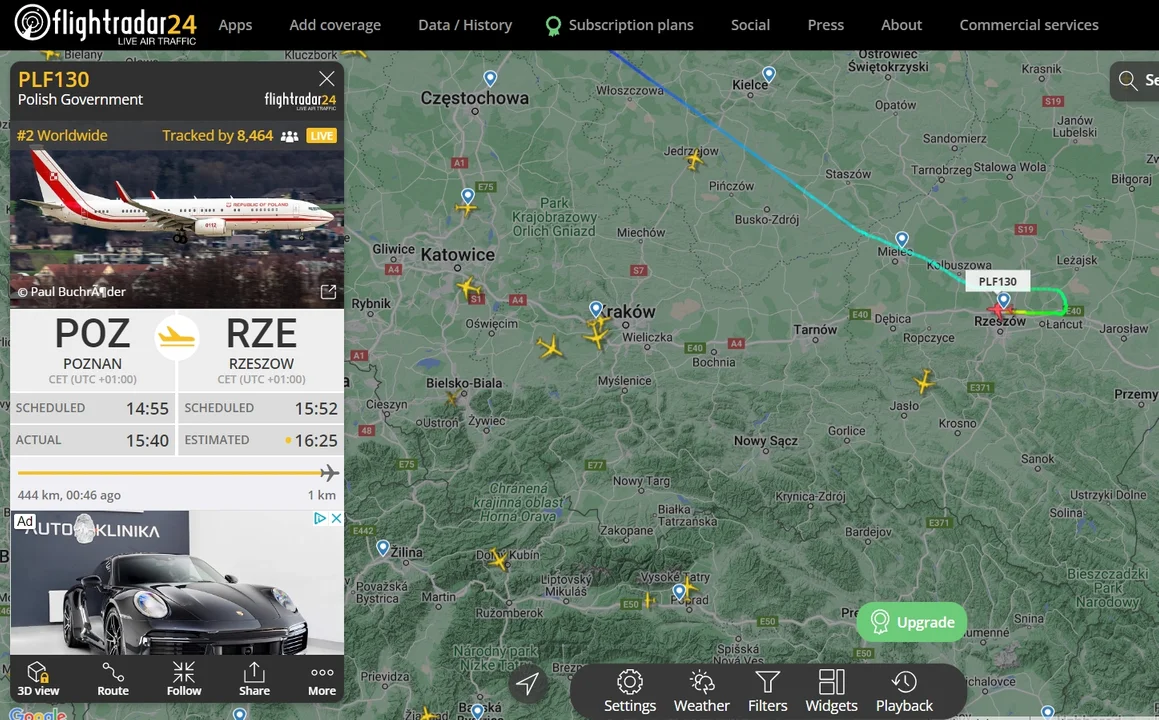Open the AdChoices info icon
The height and width of the screenshot is (720, 1159).
(x=321, y=518)
